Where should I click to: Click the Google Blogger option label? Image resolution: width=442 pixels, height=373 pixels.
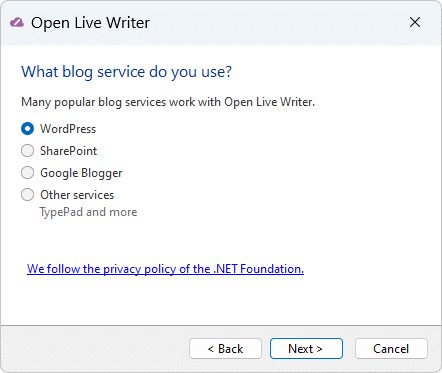[x=81, y=173]
